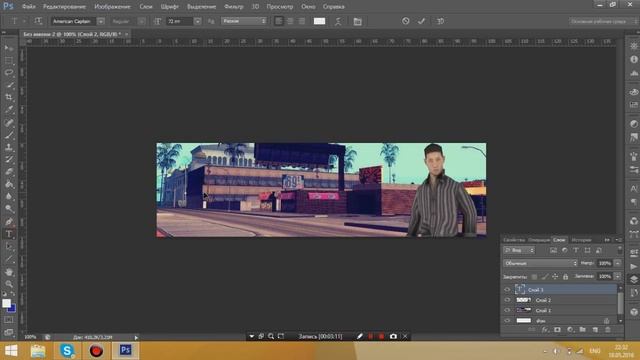The height and width of the screenshot is (360, 640).
Task: Toggle text orientation
Action: 38,21
